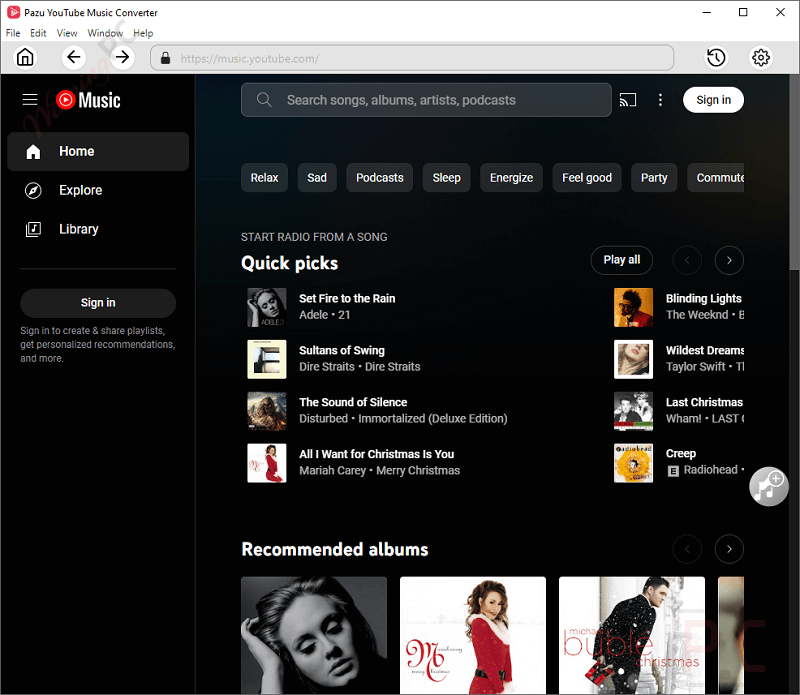The height and width of the screenshot is (695, 800).
Task: Open the Adele artist link under Set Fire
Action: tap(313, 315)
